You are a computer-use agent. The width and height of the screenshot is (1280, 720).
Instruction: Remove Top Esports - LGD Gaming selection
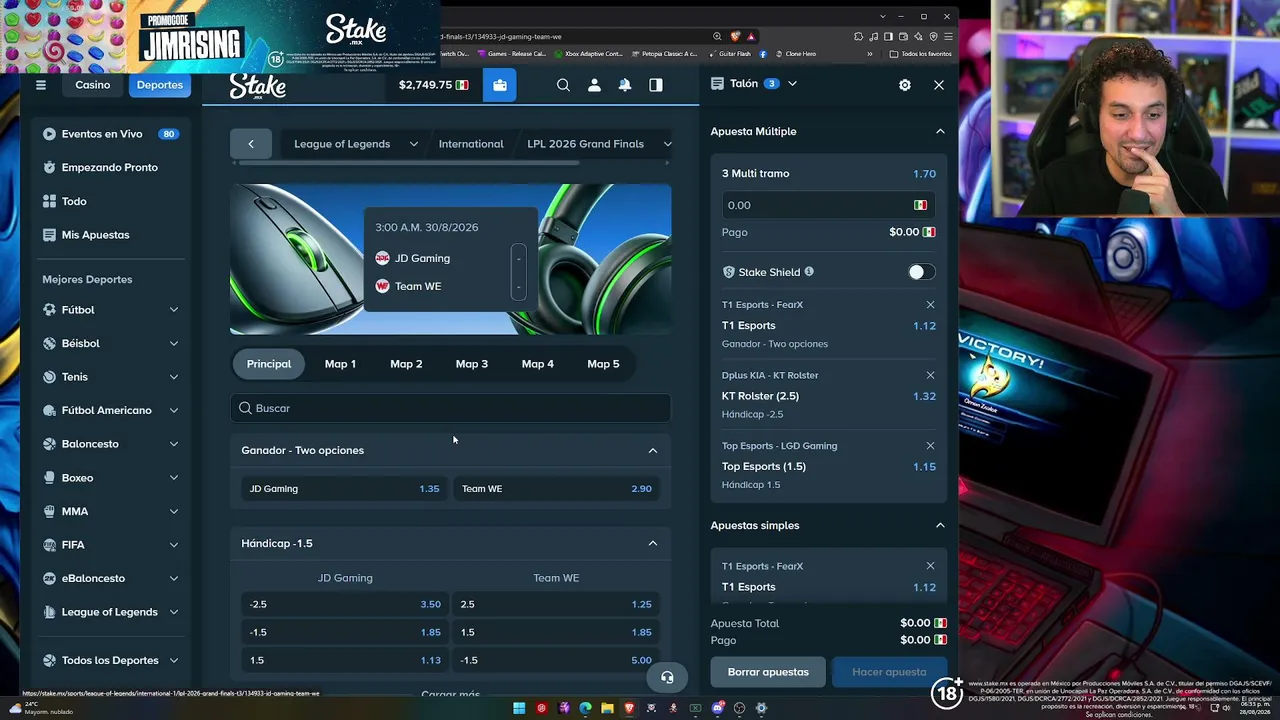click(x=930, y=446)
